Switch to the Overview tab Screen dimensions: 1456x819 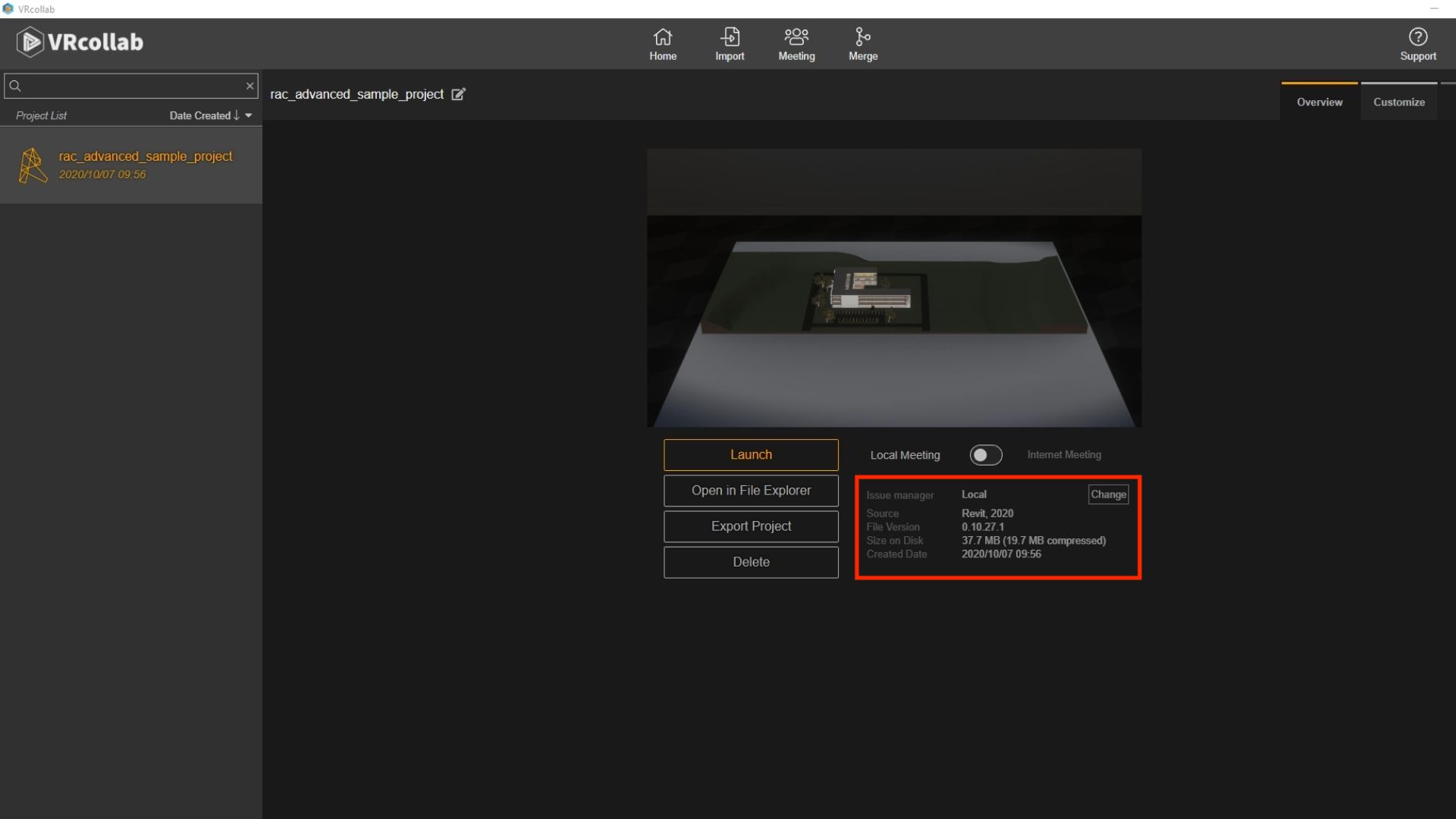coord(1319,102)
